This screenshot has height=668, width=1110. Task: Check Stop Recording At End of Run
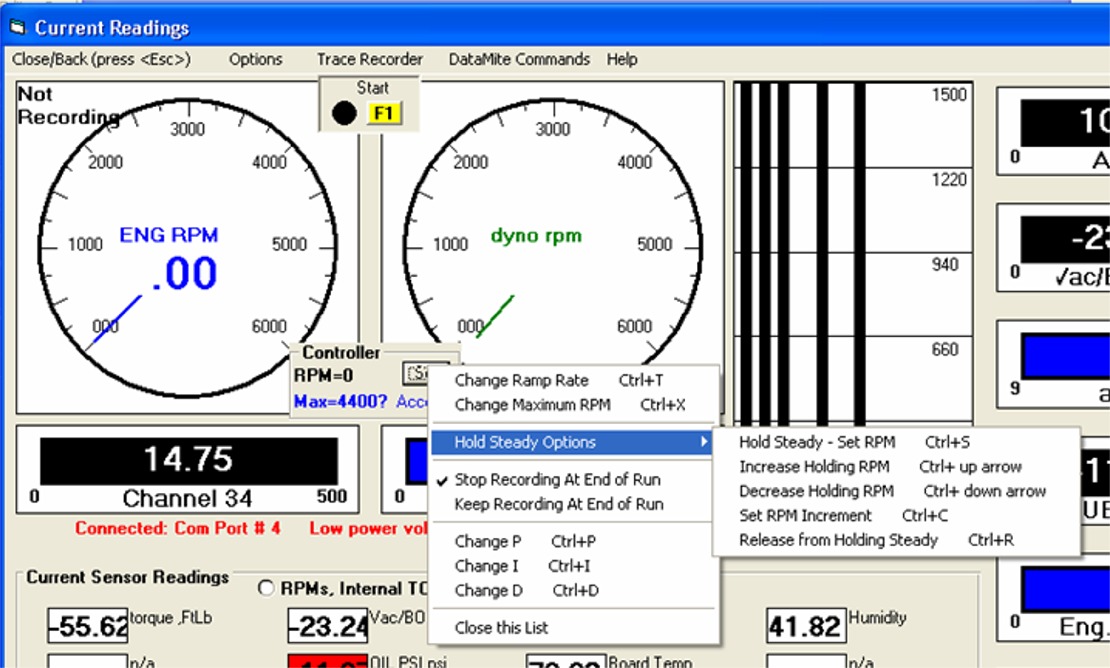(x=557, y=479)
